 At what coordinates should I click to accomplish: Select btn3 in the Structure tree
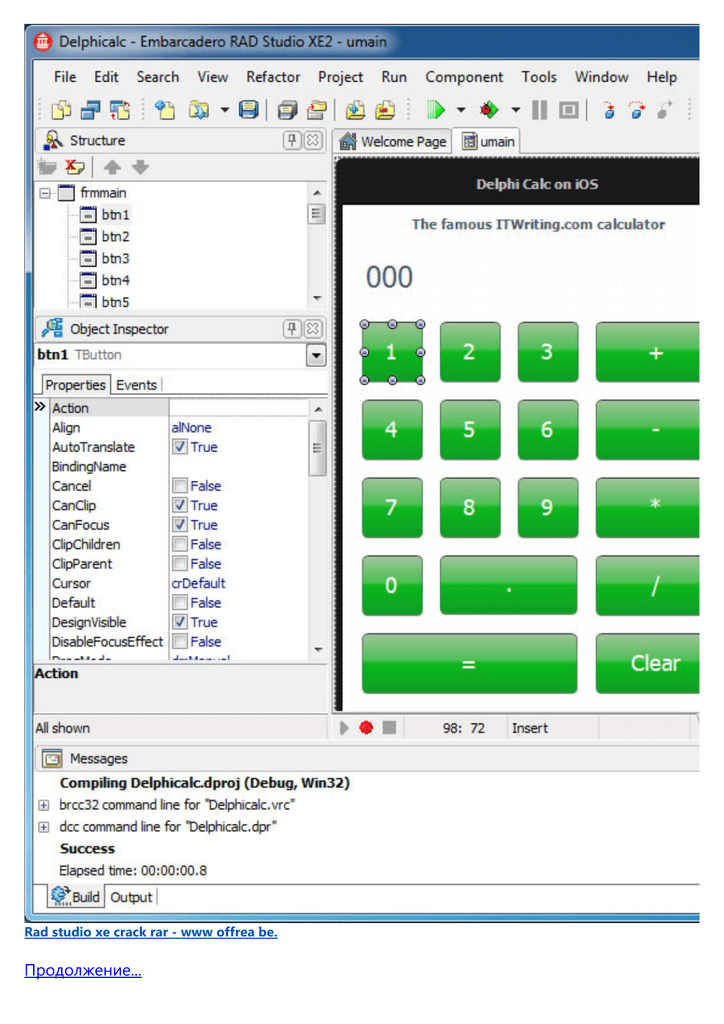point(115,259)
